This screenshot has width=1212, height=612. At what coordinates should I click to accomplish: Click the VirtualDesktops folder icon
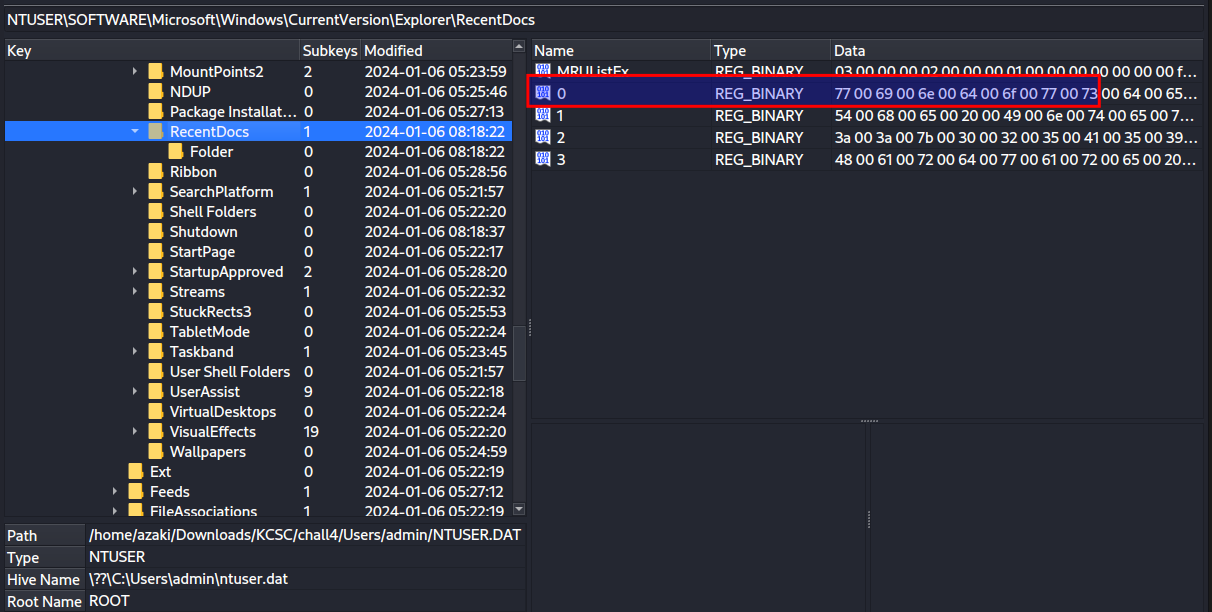pyautogui.click(x=155, y=411)
